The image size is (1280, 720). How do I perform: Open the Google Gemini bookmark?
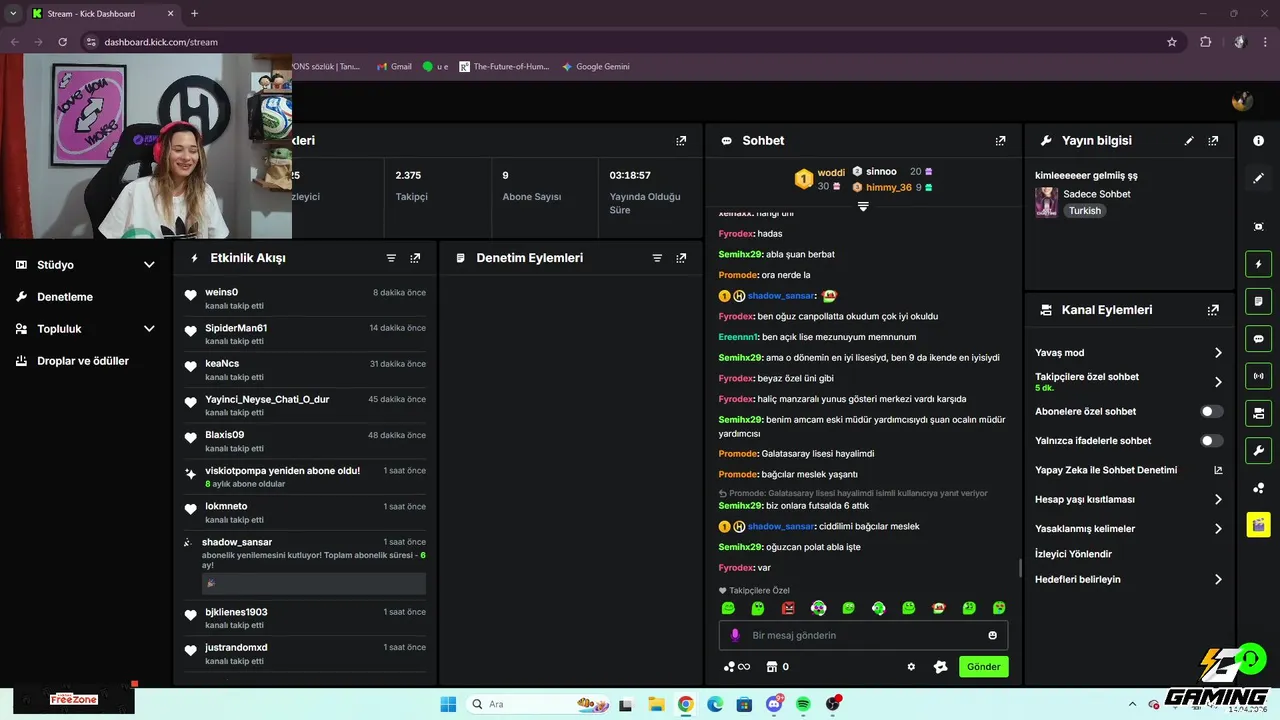click(596, 67)
